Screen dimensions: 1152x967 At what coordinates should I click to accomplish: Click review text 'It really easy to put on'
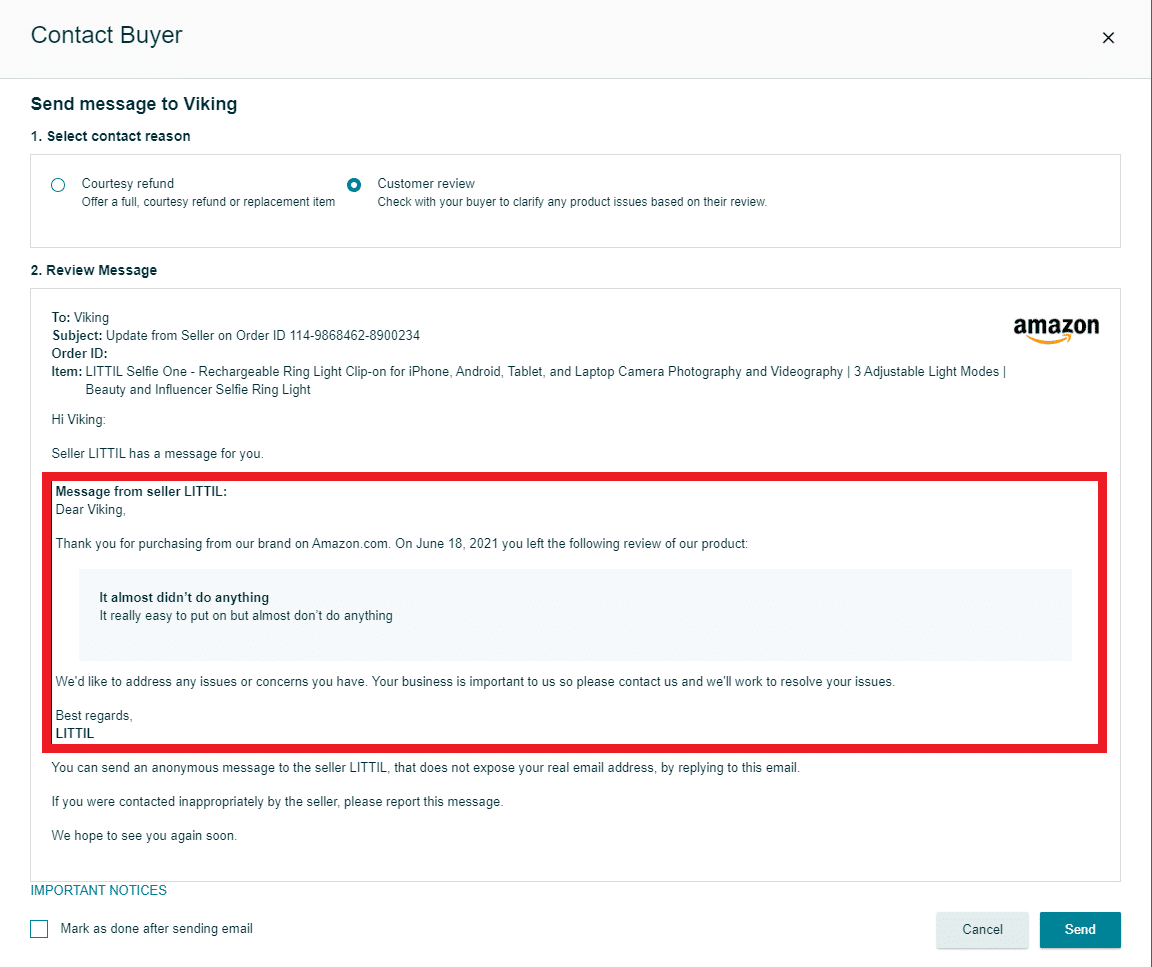[246, 616]
